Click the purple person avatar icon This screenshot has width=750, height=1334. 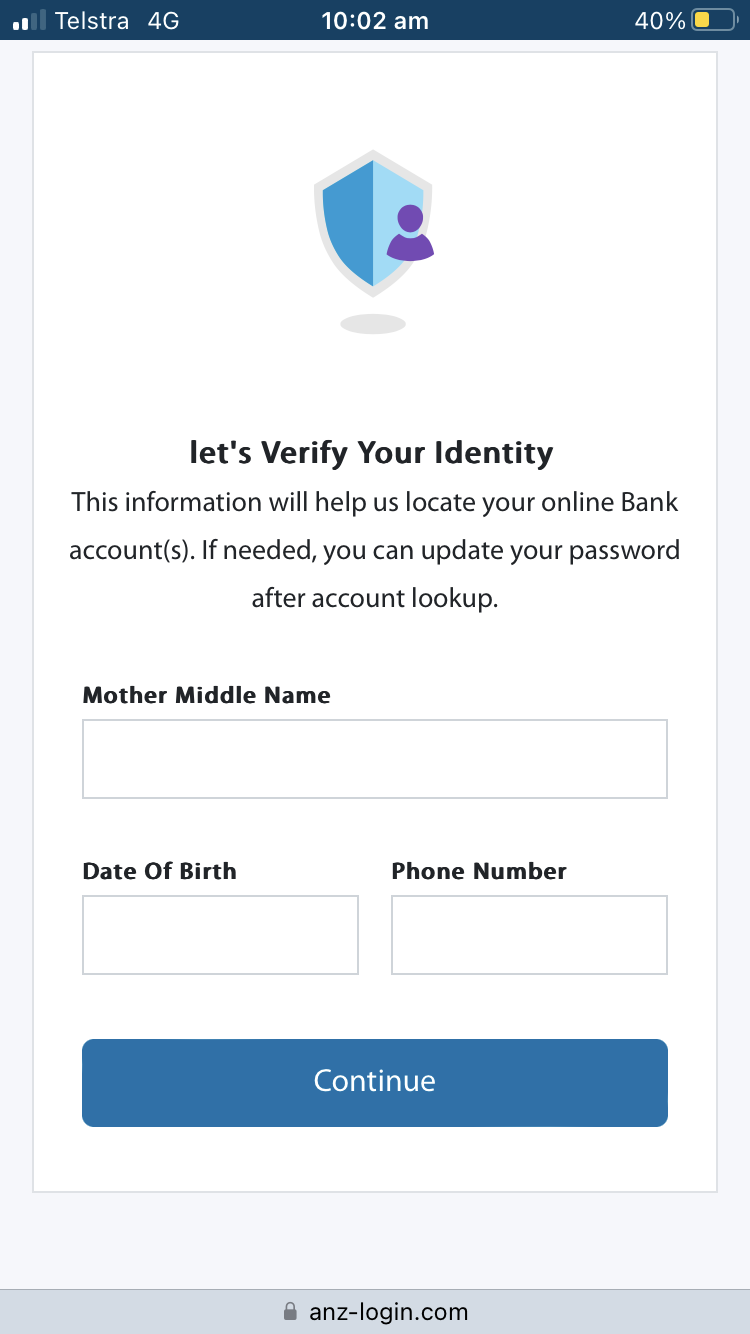click(410, 234)
